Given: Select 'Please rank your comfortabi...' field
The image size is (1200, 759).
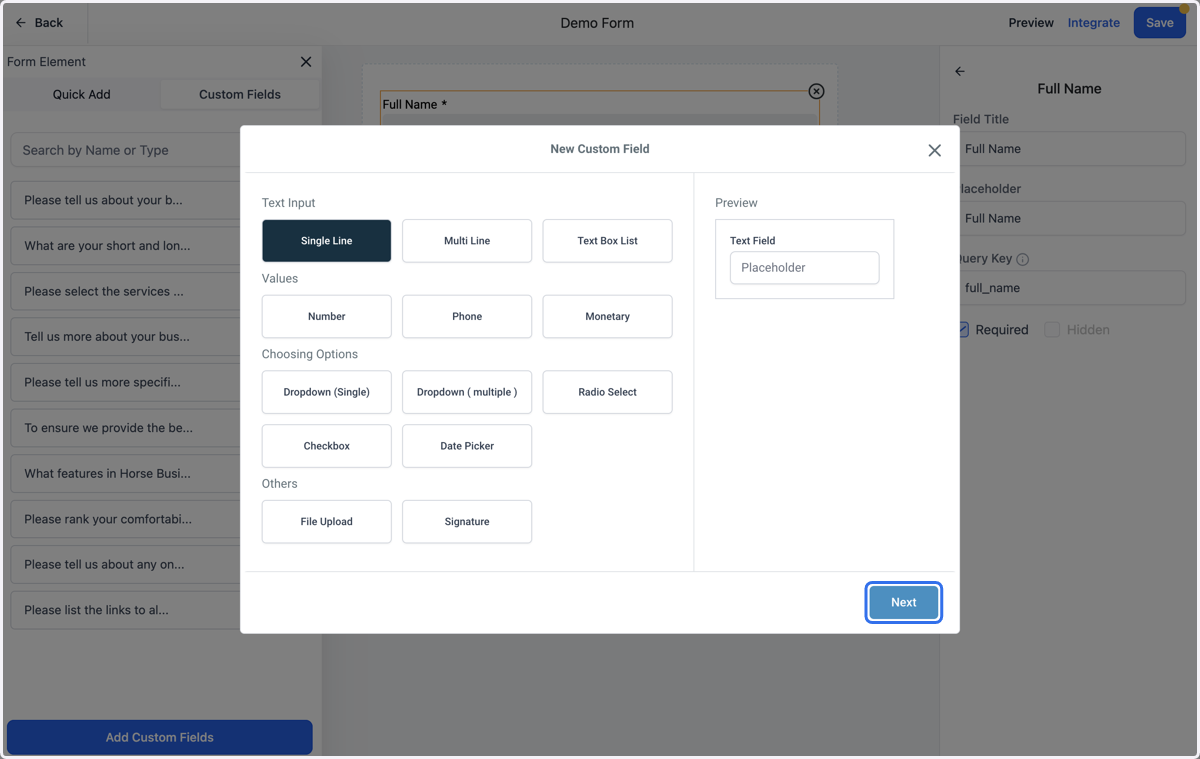Looking at the screenshot, I should click(125, 519).
